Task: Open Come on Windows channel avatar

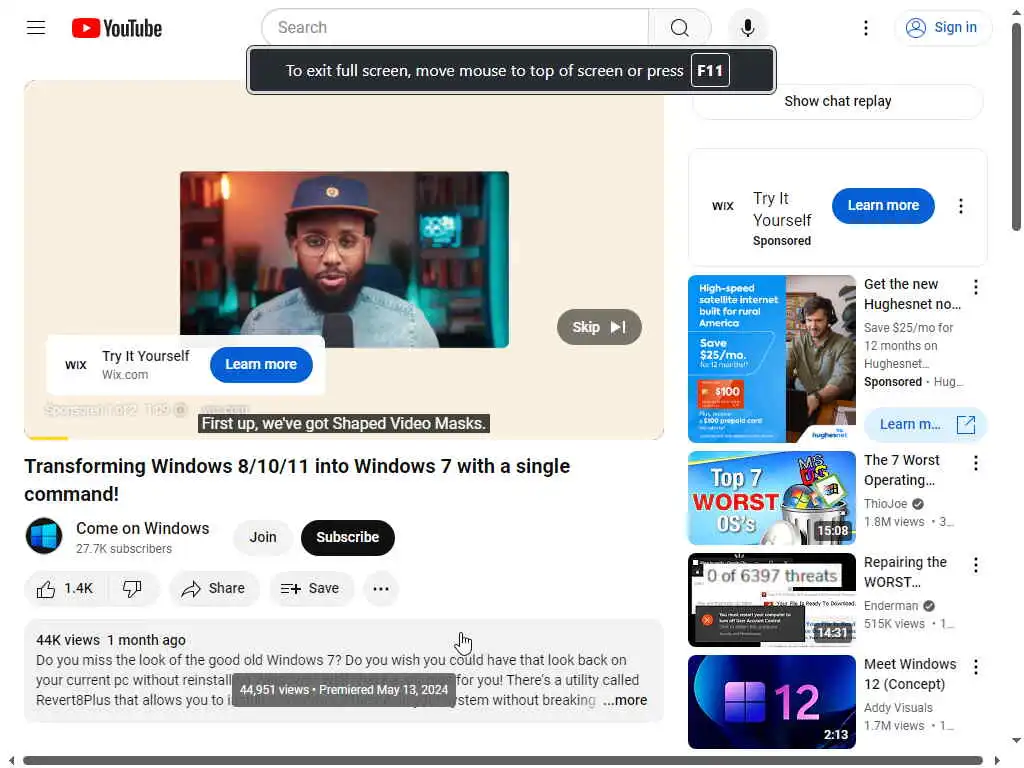Action: [x=44, y=536]
